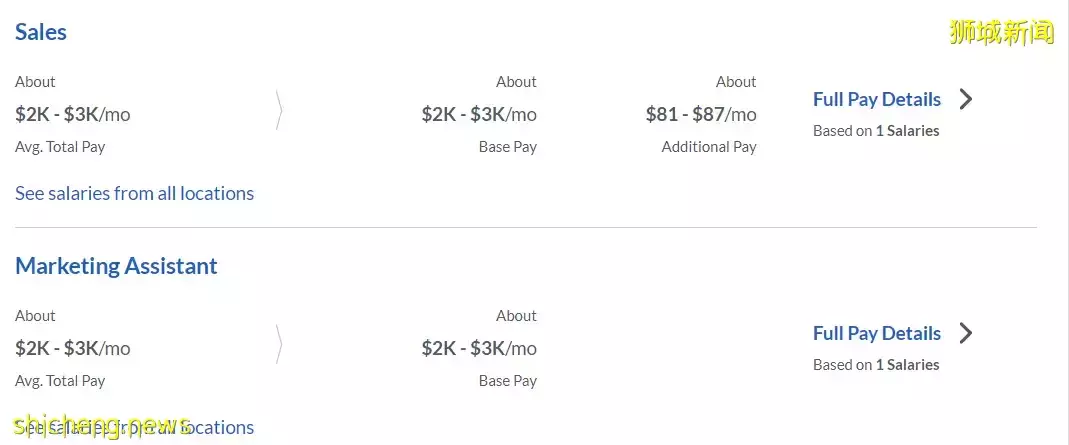Open the Sales job title link
This screenshot has height=445, width=1069.
41,32
